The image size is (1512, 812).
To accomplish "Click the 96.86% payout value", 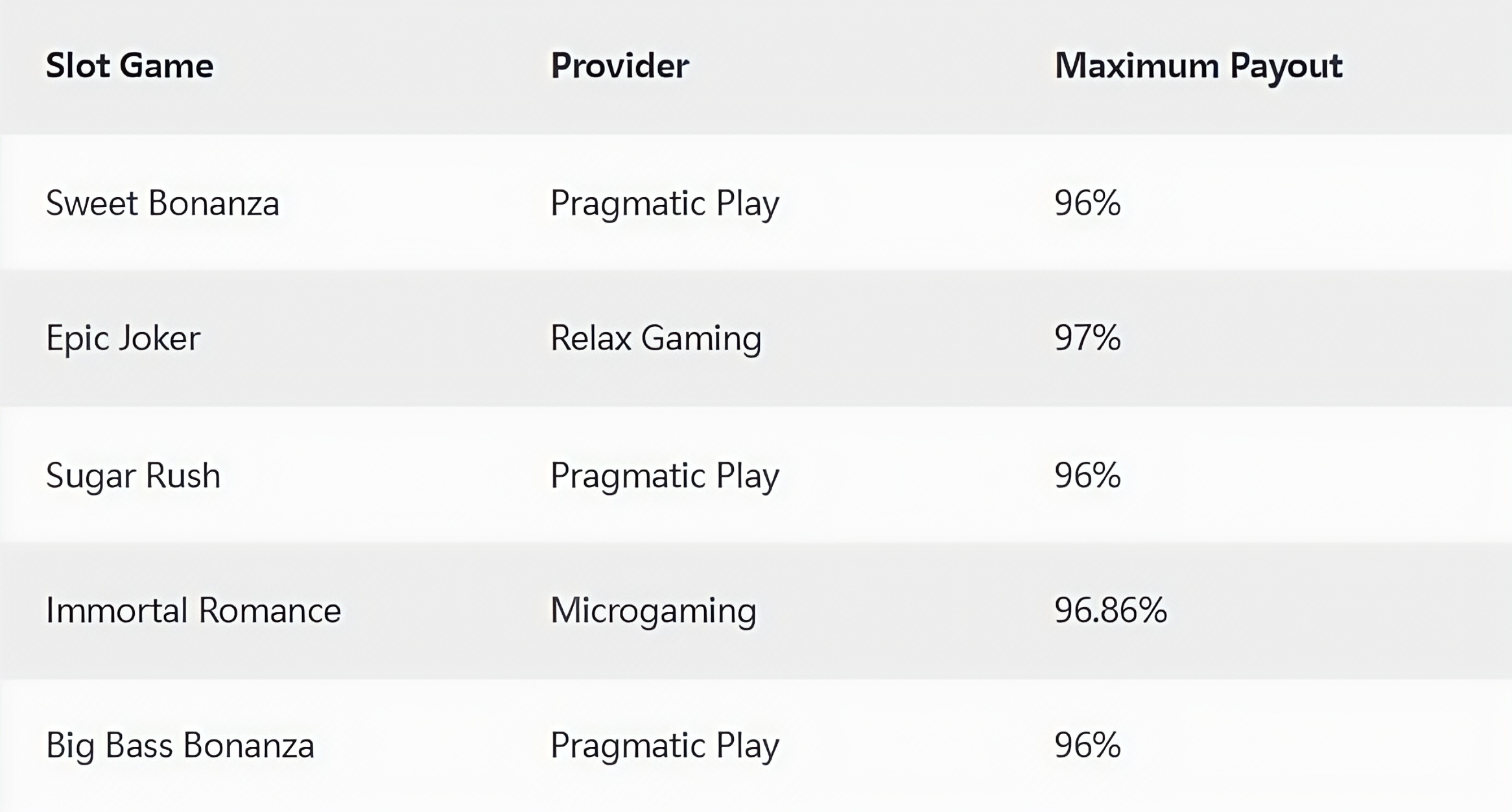I will pyautogui.click(x=1111, y=610).
